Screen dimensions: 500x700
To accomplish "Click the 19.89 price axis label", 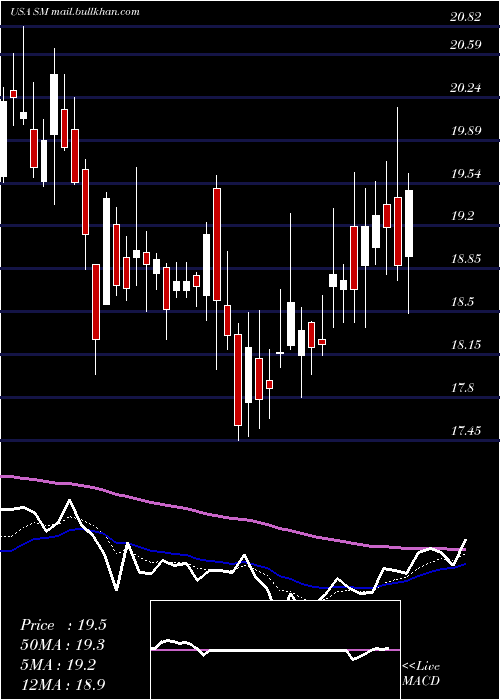I will click(x=466, y=130).
